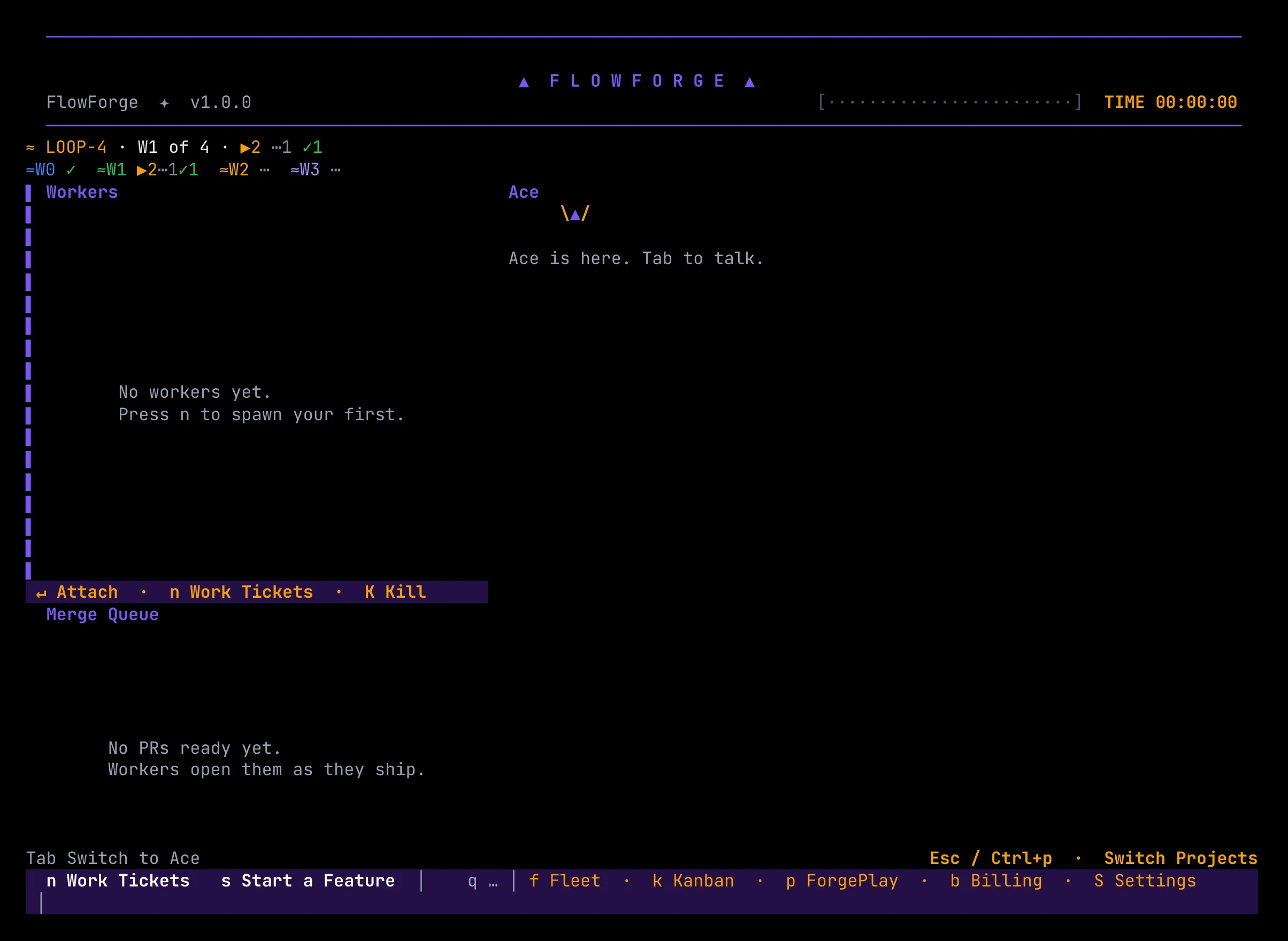Click 'No PRs ready yet.' text
This screenshot has height=941, width=1288.
point(194,748)
